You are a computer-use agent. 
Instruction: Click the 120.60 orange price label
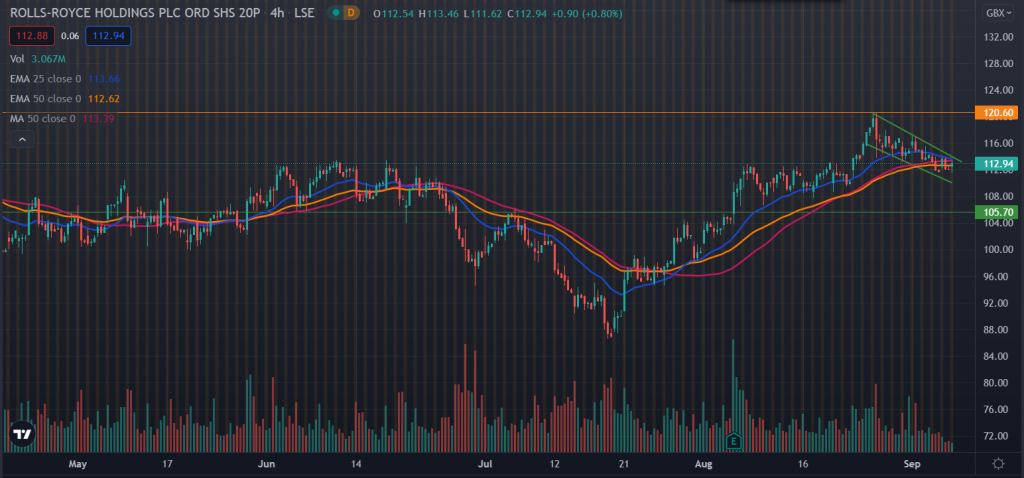pyautogui.click(x=997, y=113)
